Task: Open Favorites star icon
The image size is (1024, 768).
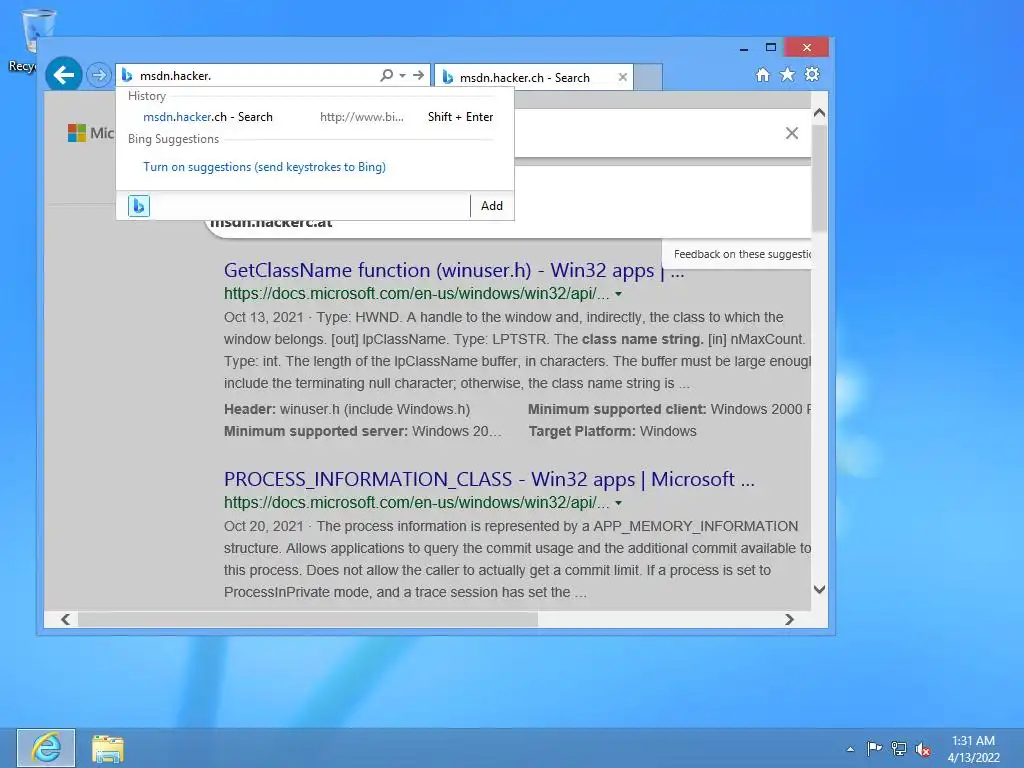Action: [788, 74]
